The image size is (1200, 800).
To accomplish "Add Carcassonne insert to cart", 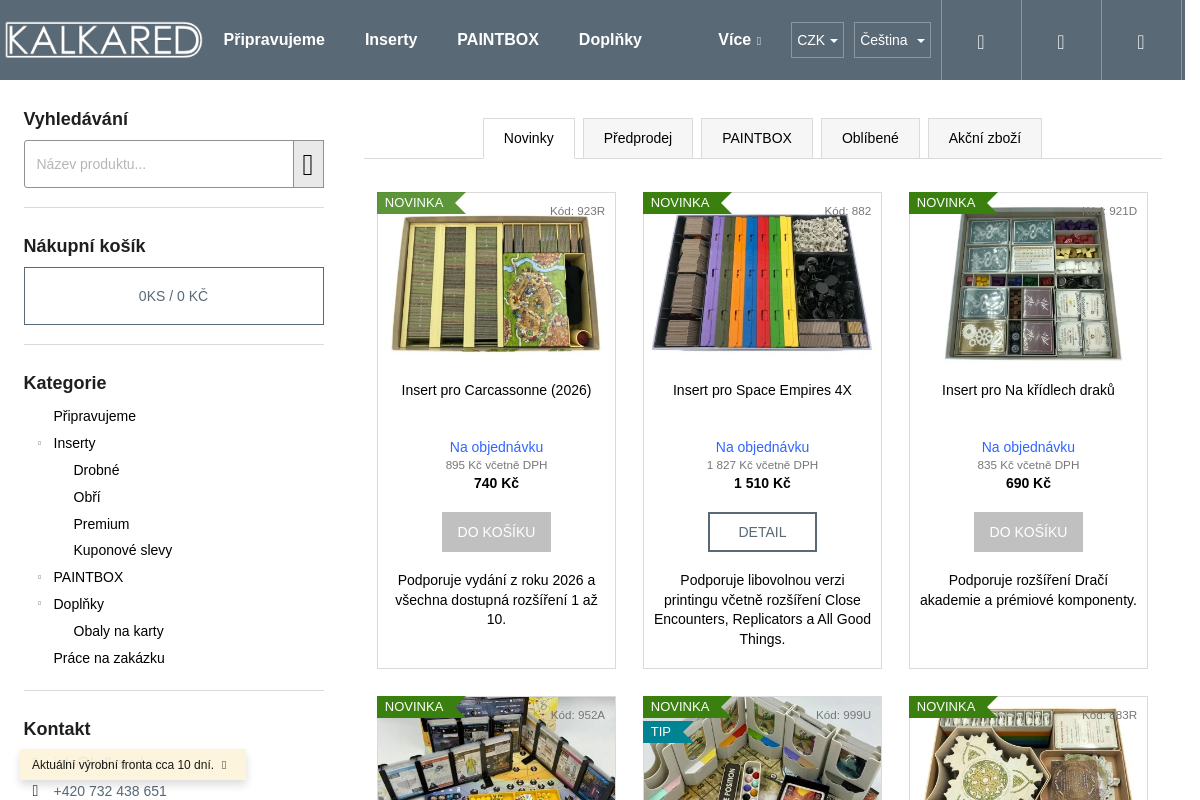I will [496, 532].
